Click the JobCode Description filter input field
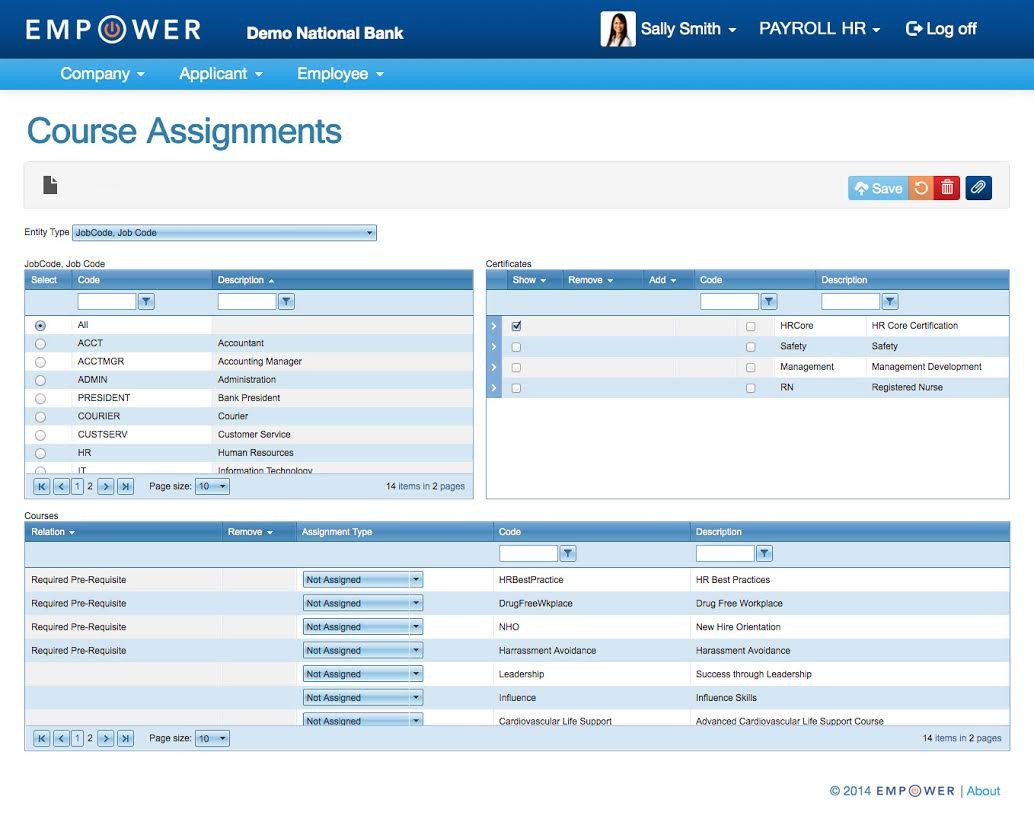This screenshot has width=1034, height=822. tap(247, 302)
